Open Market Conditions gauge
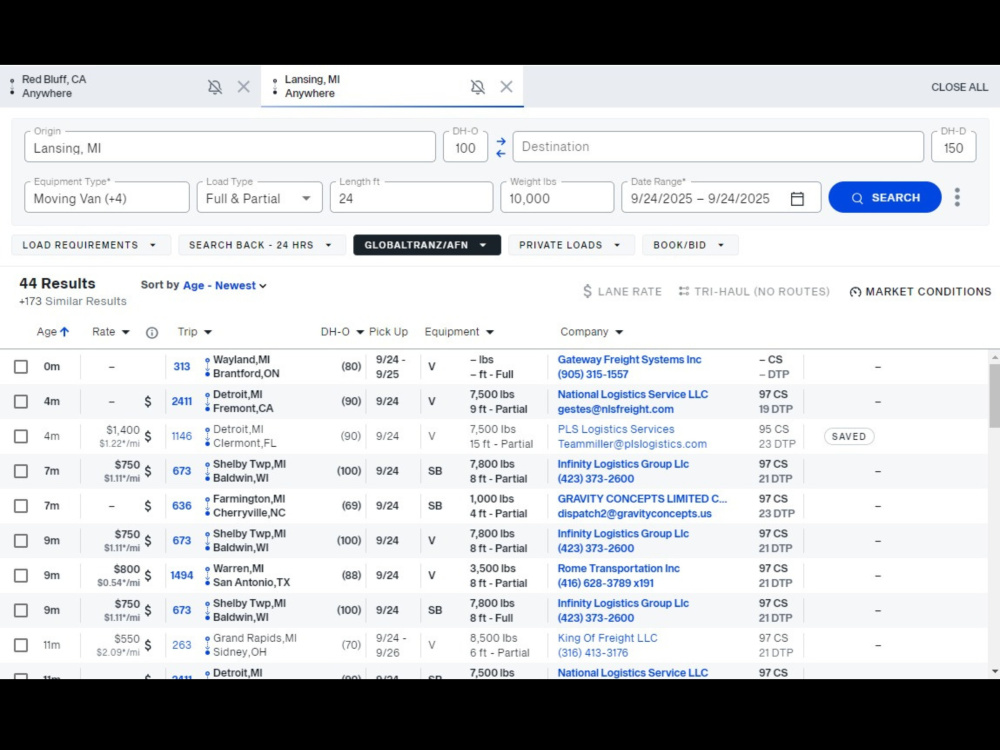Viewport: 1000px width, 750px height. coord(920,291)
